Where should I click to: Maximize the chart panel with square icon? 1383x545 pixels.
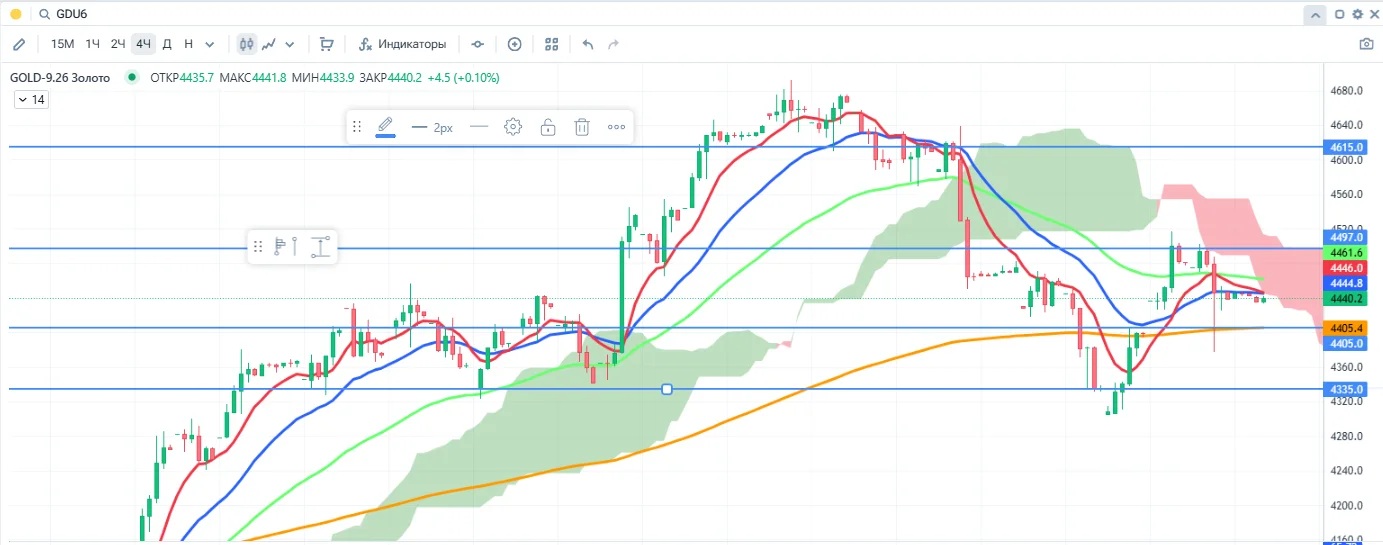point(1339,14)
